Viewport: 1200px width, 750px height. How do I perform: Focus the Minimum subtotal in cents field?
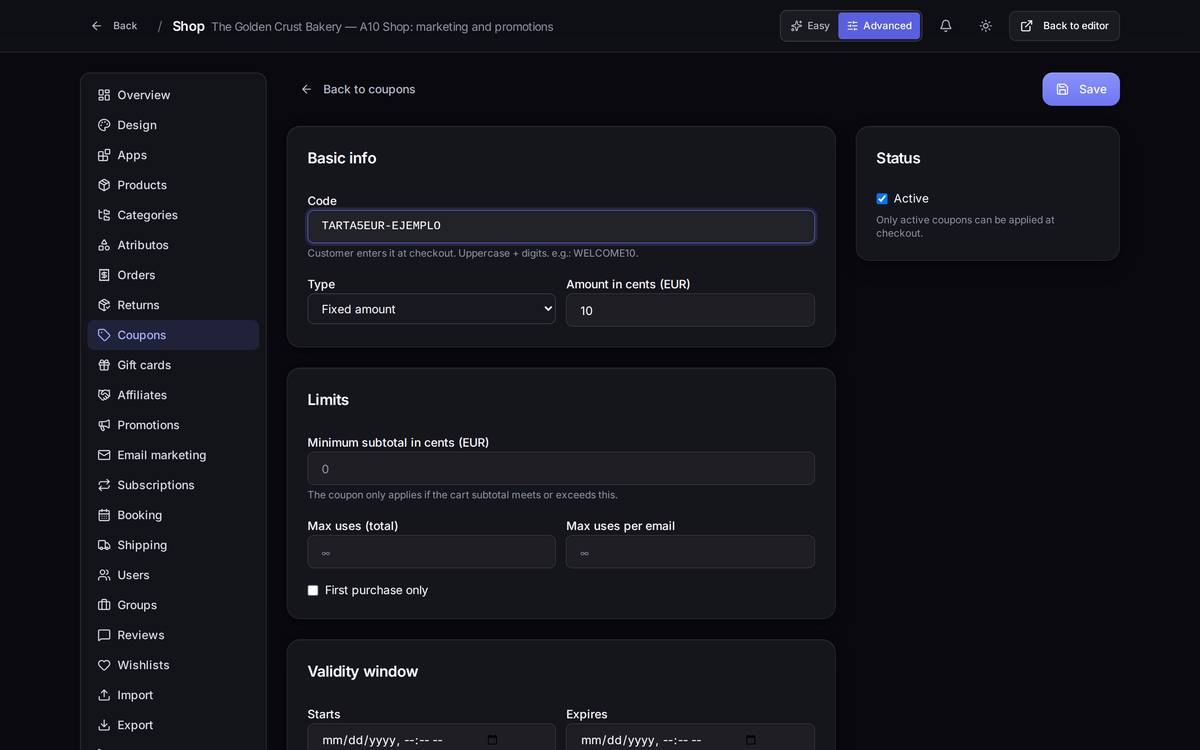click(561, 469)
